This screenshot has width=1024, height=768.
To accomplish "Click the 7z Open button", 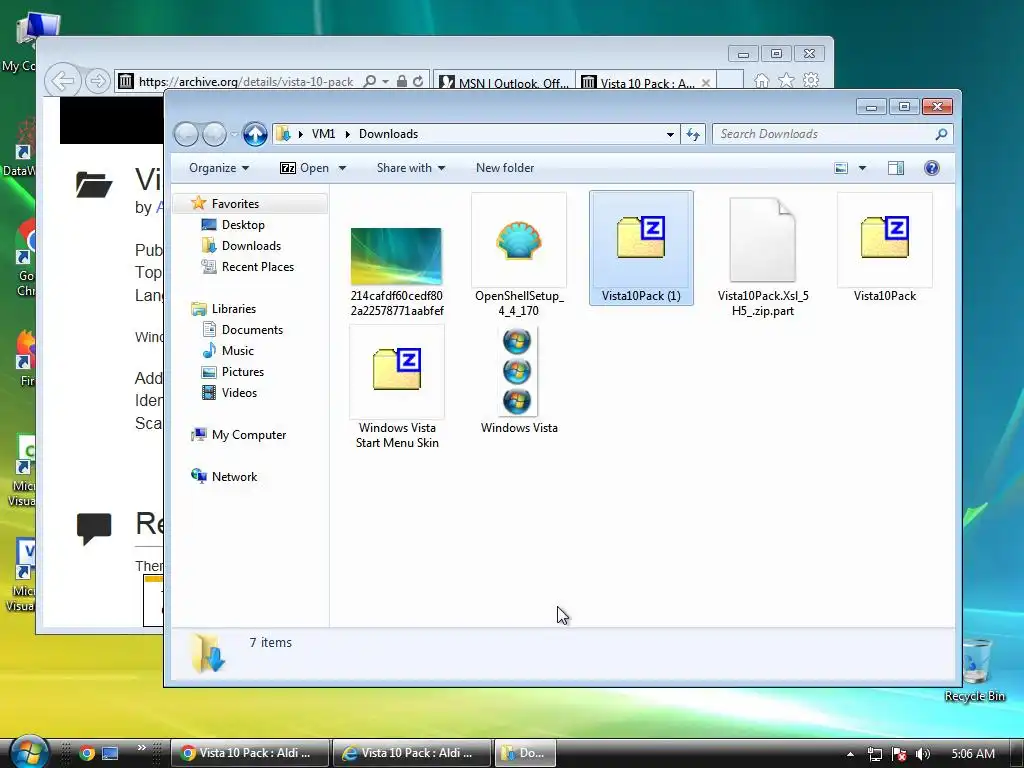I will [305, 168].
